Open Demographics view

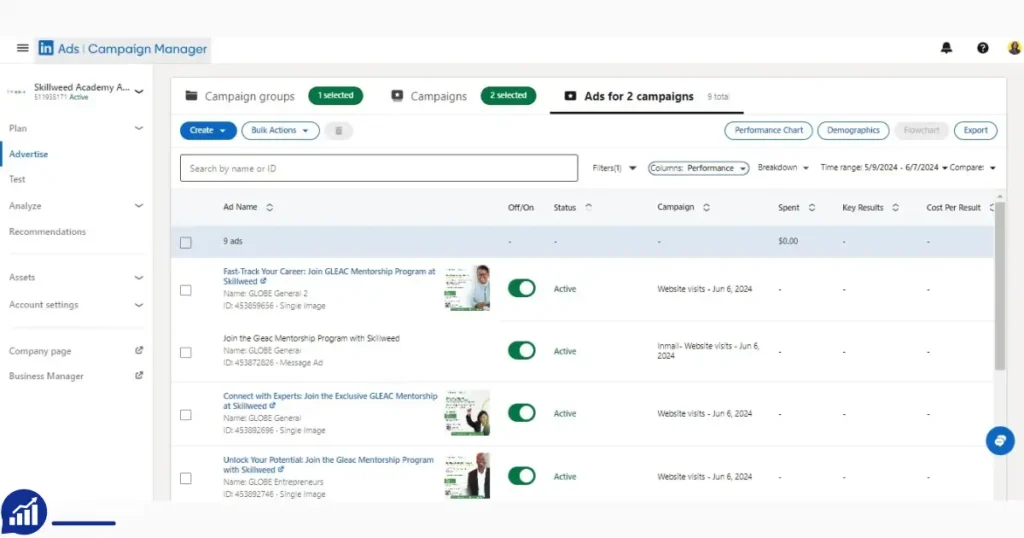pyautogui.click(x=853, y=131)
